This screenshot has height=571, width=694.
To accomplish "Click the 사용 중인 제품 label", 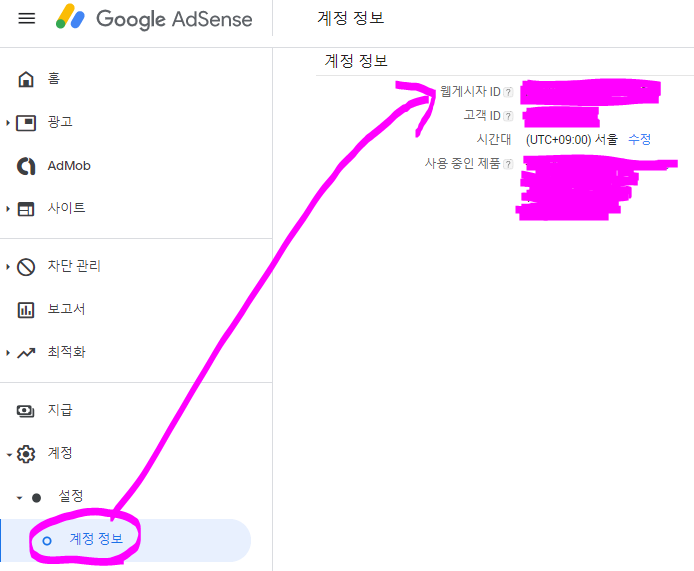I will 463,163.
